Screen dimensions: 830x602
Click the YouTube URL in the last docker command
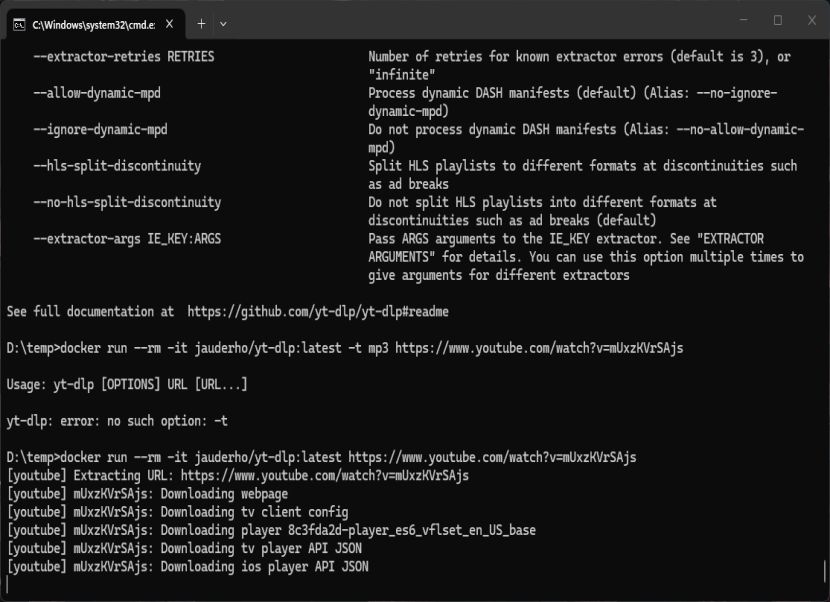[x=492, y=457]
